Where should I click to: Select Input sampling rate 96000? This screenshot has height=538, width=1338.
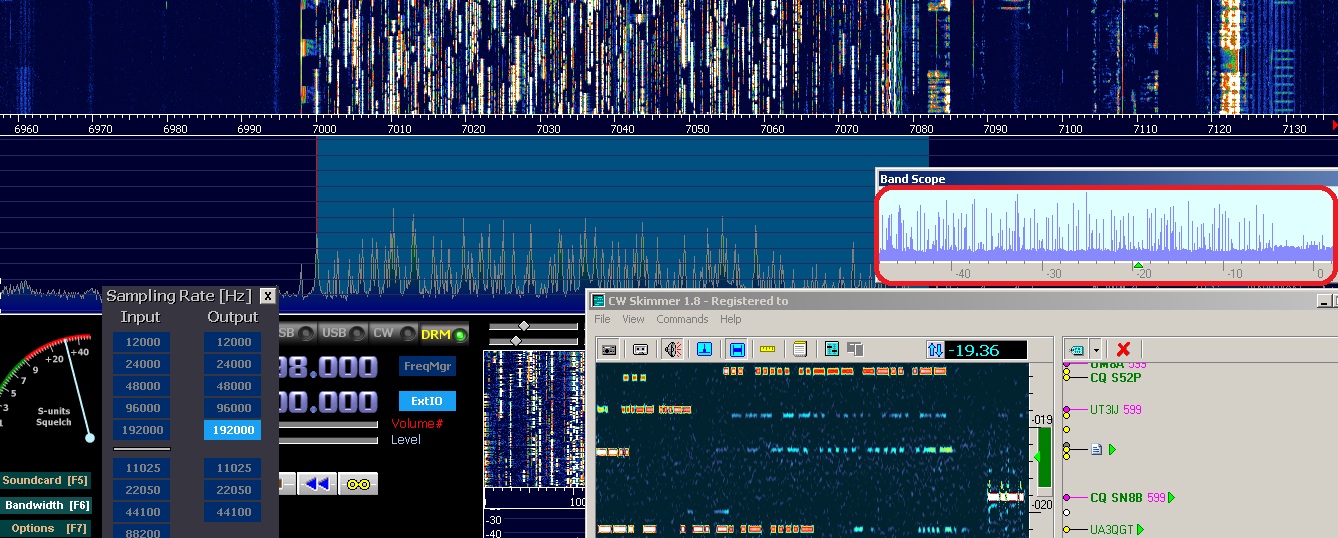140,408
